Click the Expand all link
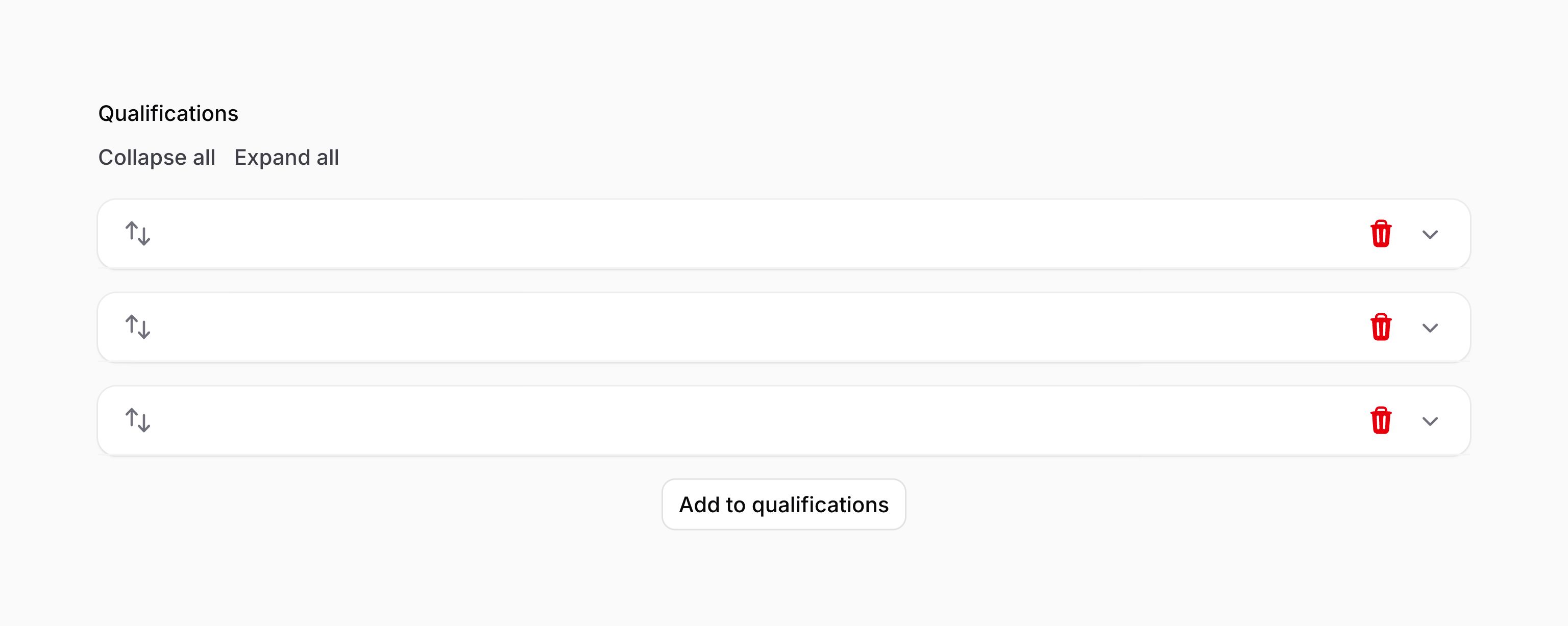 [x=286, y=158]
